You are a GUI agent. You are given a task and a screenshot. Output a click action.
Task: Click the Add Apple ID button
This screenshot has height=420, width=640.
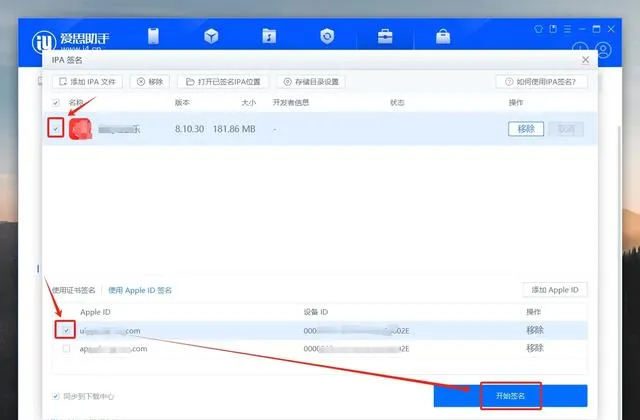coord(555,290)
